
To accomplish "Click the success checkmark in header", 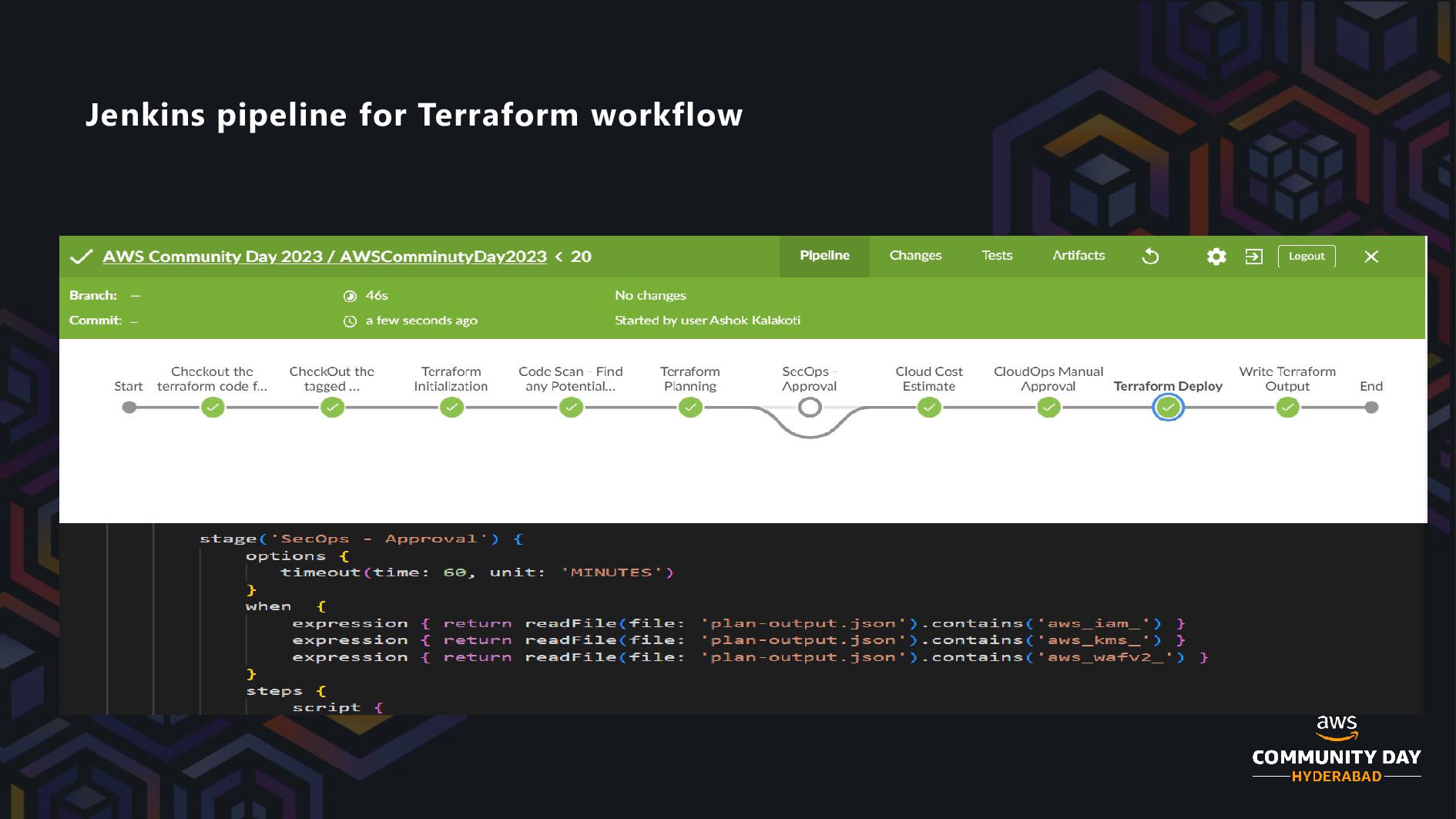I will coord(81,257).
